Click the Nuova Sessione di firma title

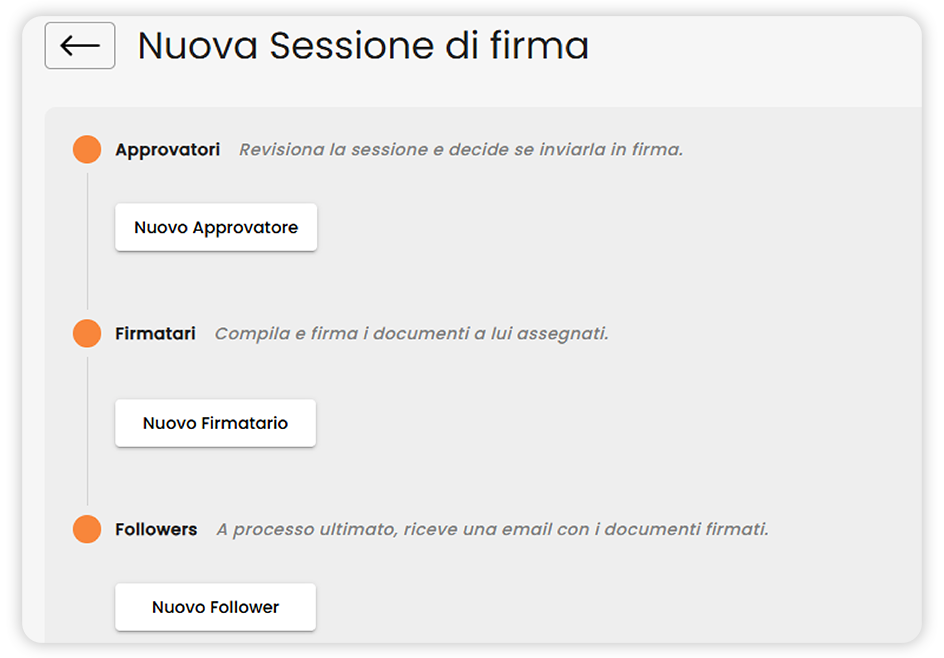click(362, 45)
